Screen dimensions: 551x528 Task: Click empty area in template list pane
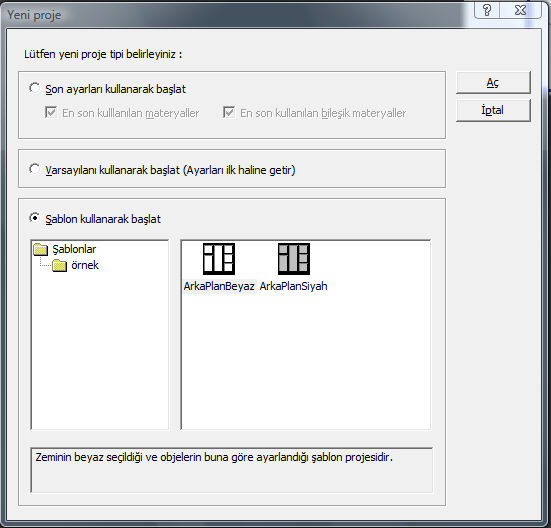306,362
